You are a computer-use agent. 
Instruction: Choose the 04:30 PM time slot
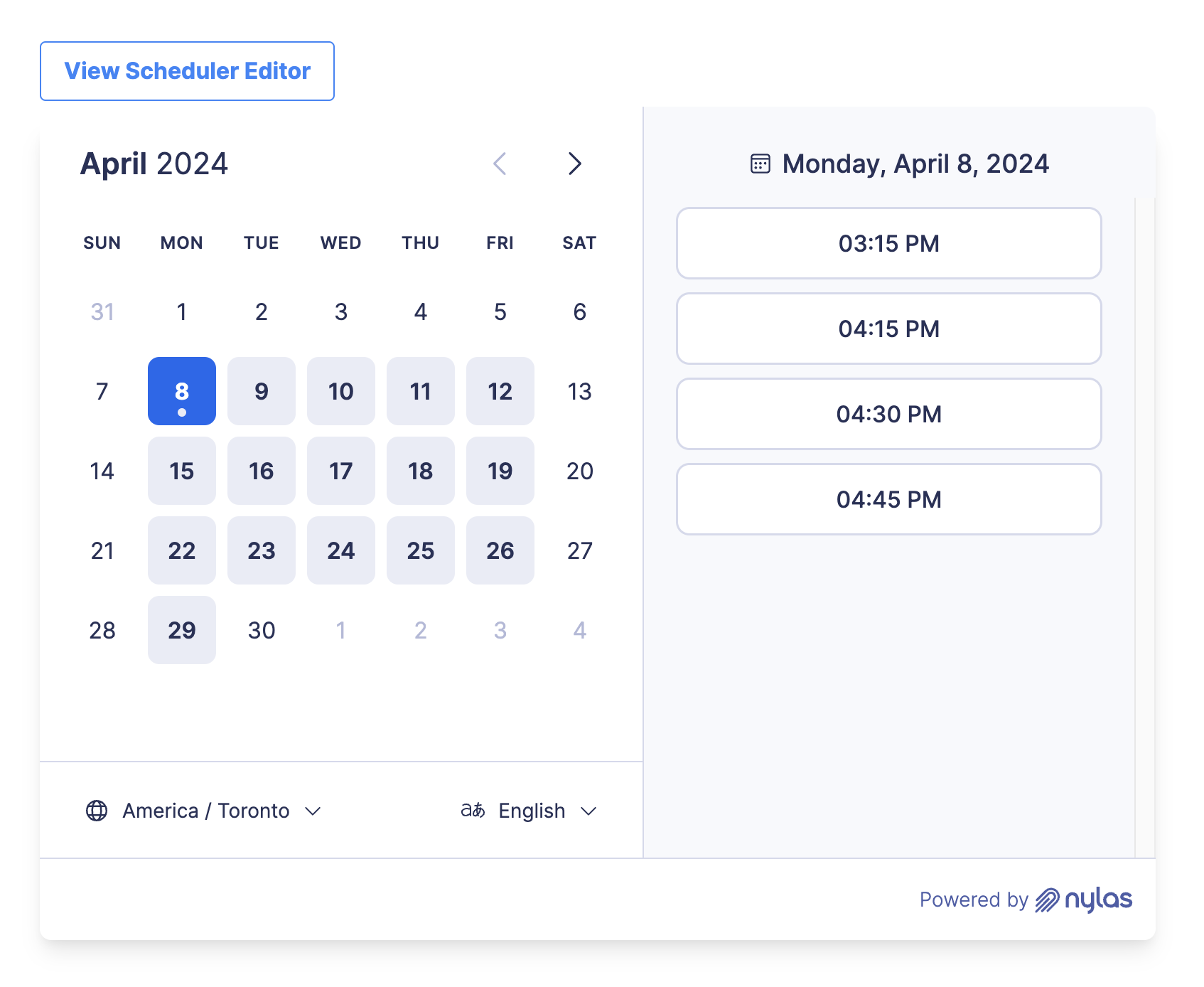888,414
